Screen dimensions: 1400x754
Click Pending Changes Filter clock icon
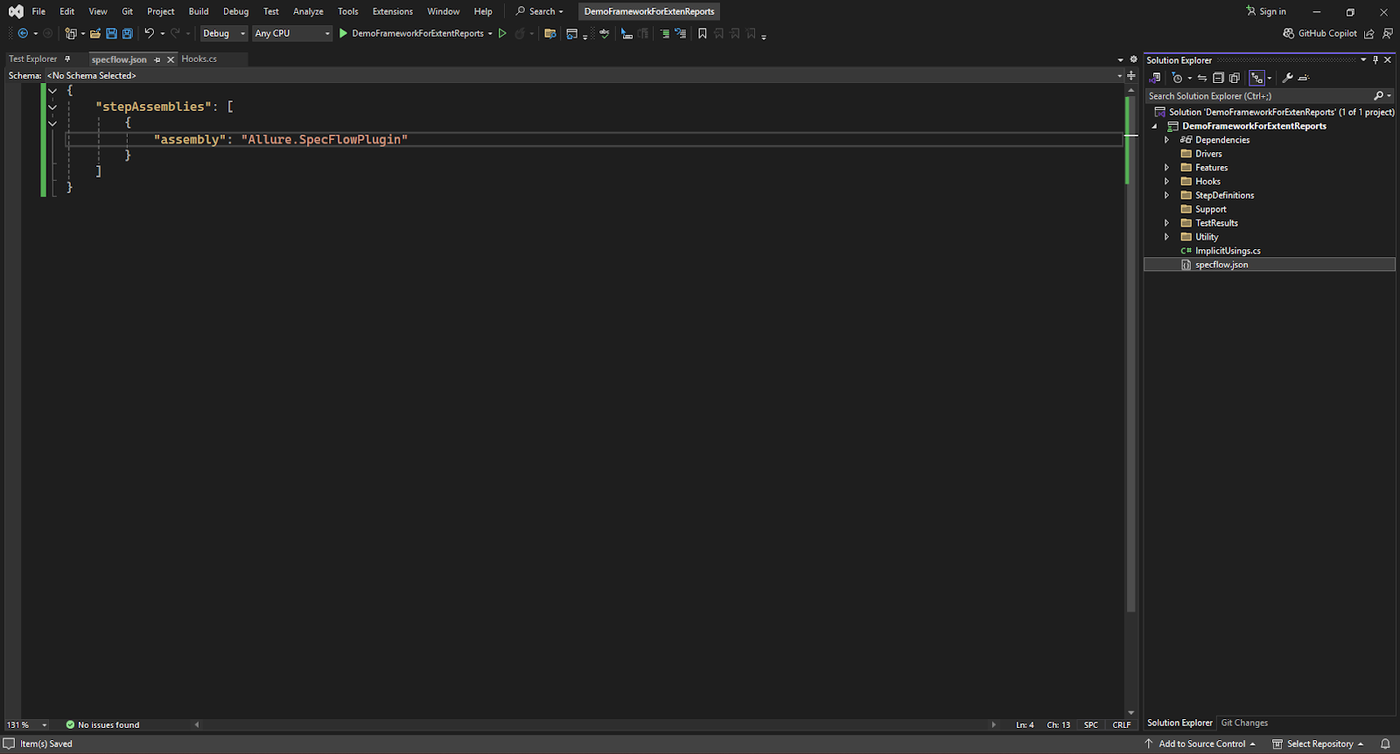1177,77
